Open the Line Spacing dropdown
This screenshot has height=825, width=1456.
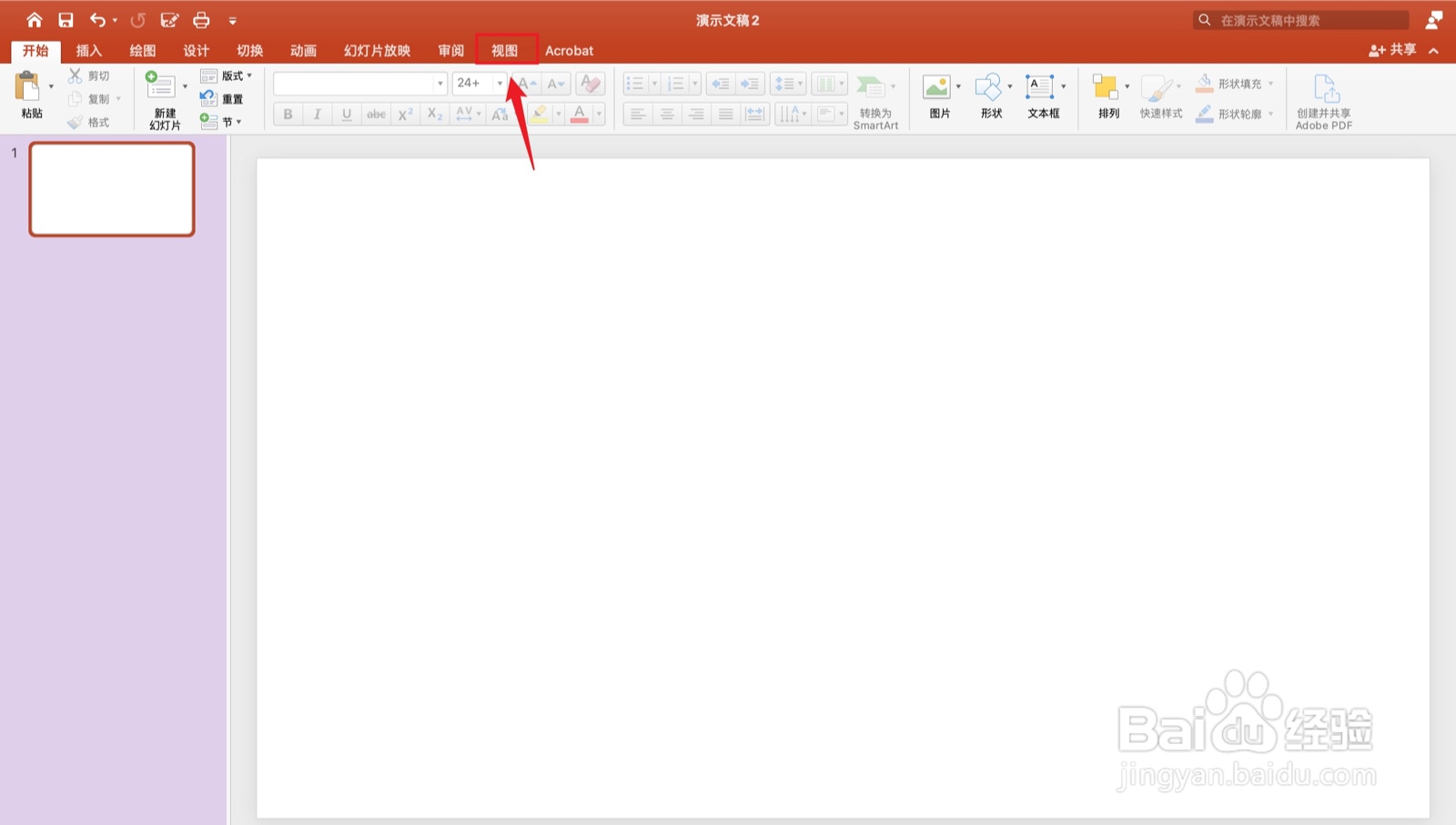788,84
